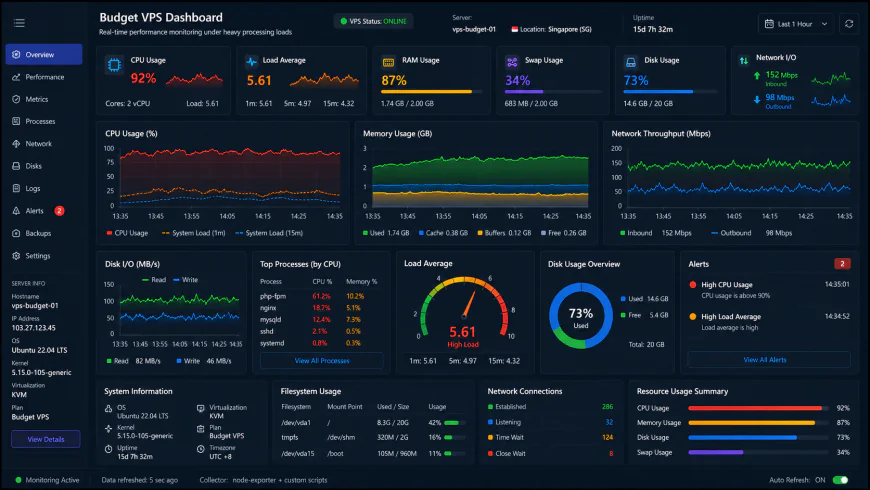Click the RAM Usage 87% progress bar
The width and height of the screenshot is (870, 490).
click(431, 92)
